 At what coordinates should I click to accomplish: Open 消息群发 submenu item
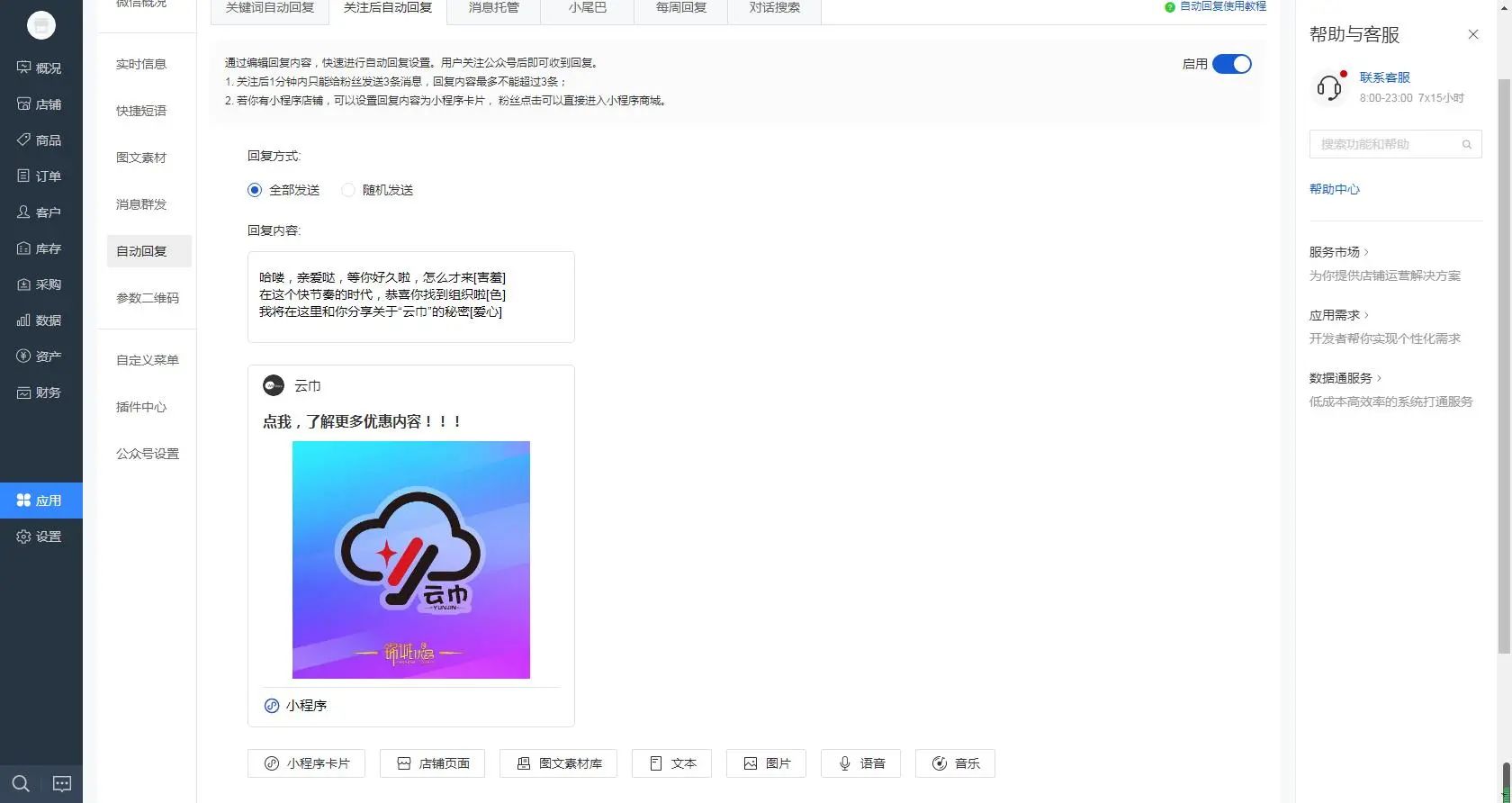pyautogui.click(x=141, y=204)
